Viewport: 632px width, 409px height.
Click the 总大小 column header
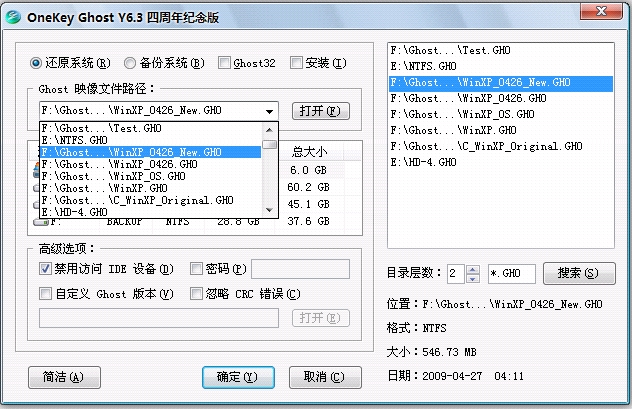tap(310, 152)
